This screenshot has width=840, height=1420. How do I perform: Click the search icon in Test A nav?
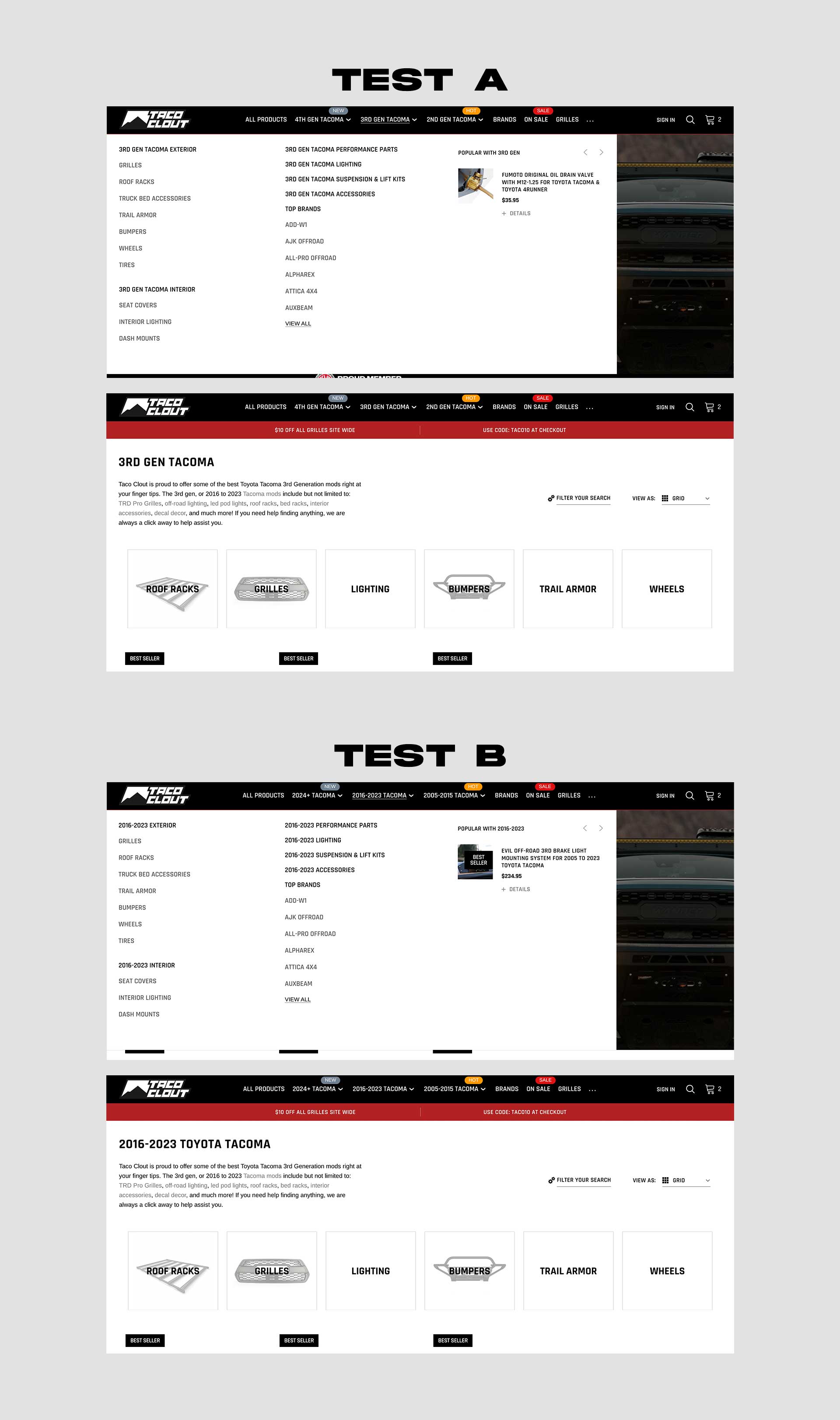tap(694, 120)
